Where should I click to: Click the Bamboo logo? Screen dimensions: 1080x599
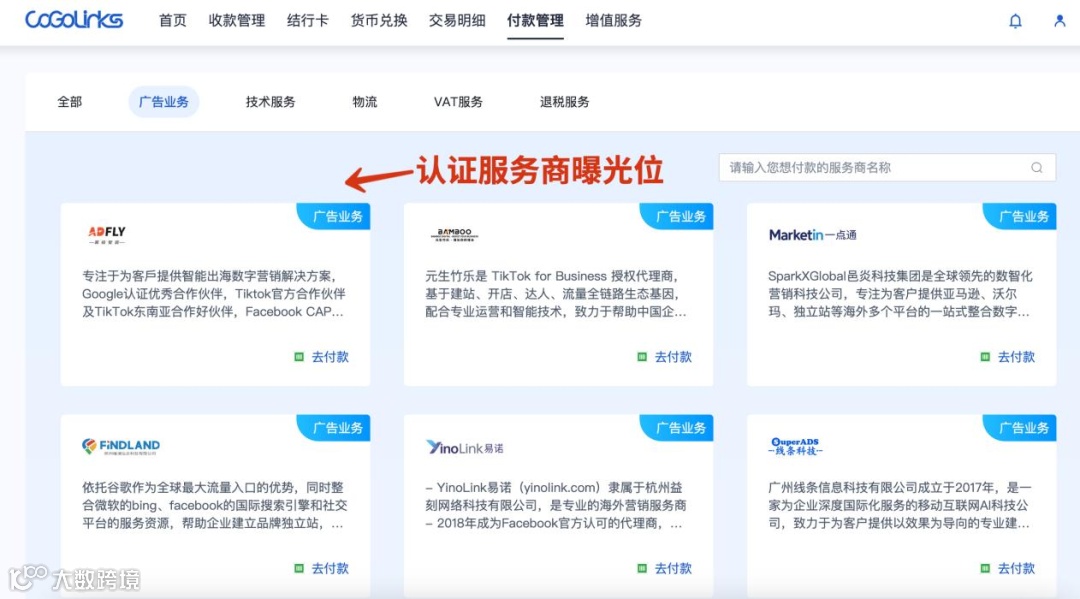click(x=454, y=235)
